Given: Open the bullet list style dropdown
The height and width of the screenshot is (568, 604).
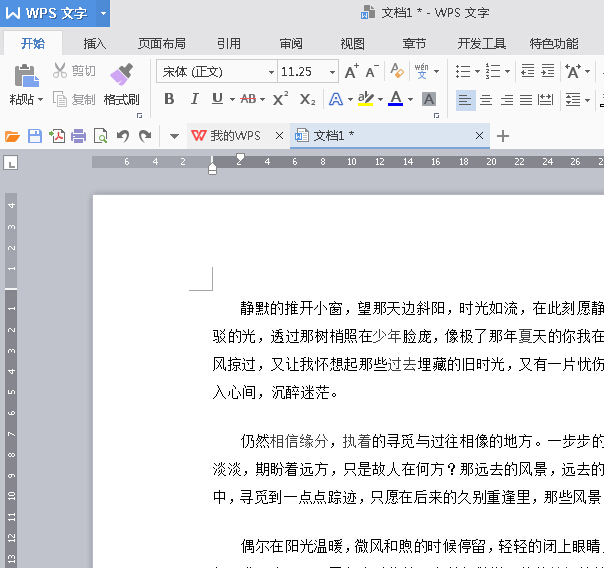Looking at the screenshot, I should point(477,72).
